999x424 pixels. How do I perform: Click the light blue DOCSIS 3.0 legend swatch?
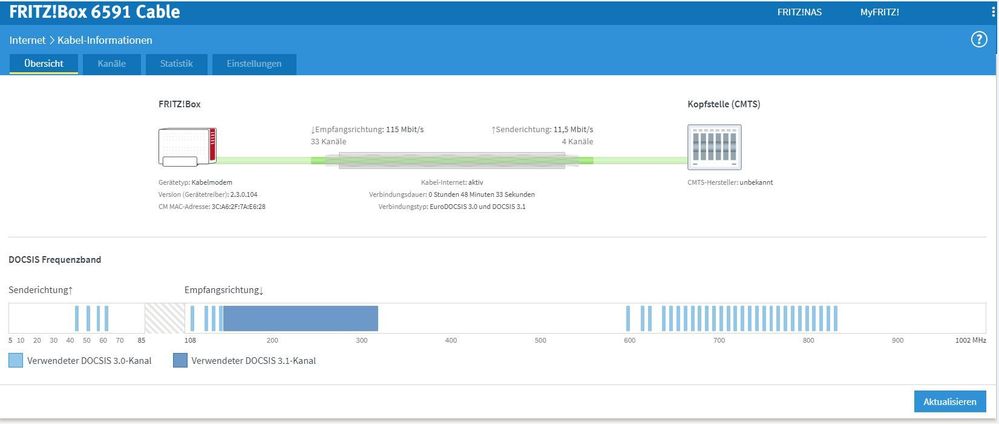pos(17,360)
